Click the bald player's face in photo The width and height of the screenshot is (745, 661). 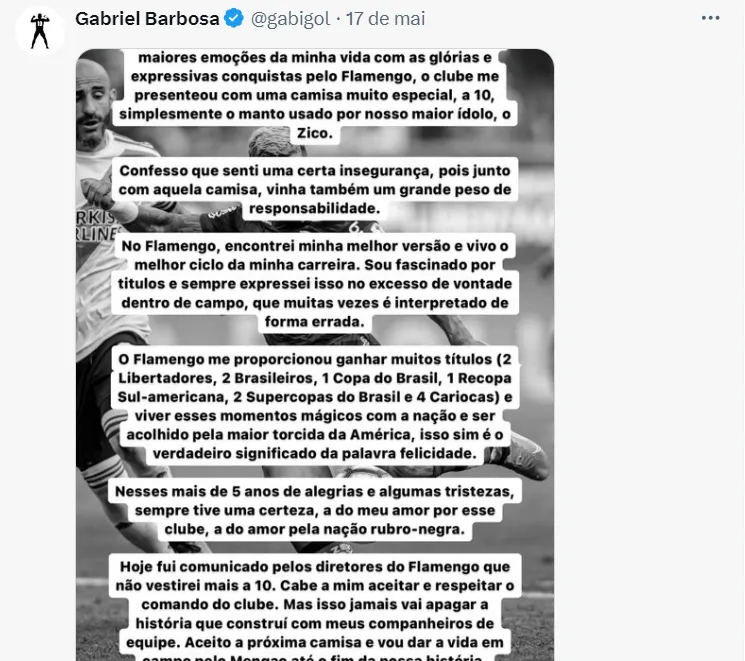(x=94, y=112)
